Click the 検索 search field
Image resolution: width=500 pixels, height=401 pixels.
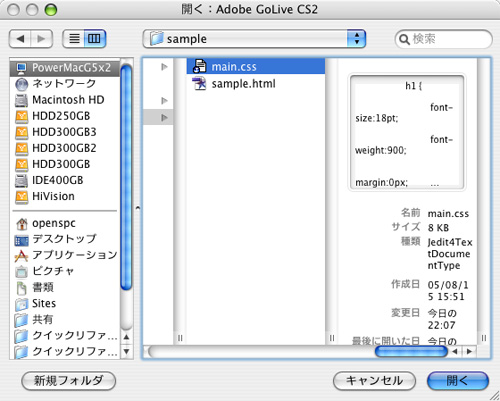pos(444,39)
